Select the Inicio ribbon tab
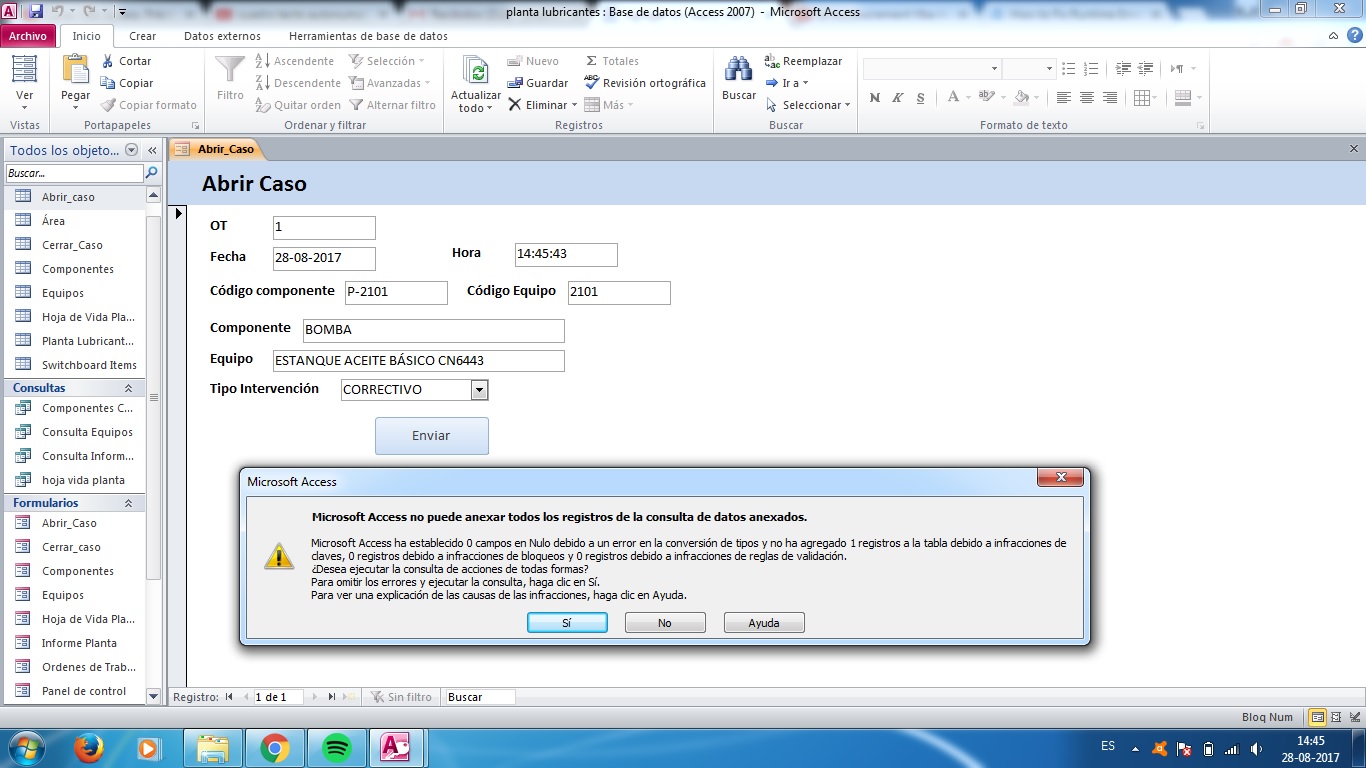1366x768 pixels. pyautogui.click(x=87, y=36)
